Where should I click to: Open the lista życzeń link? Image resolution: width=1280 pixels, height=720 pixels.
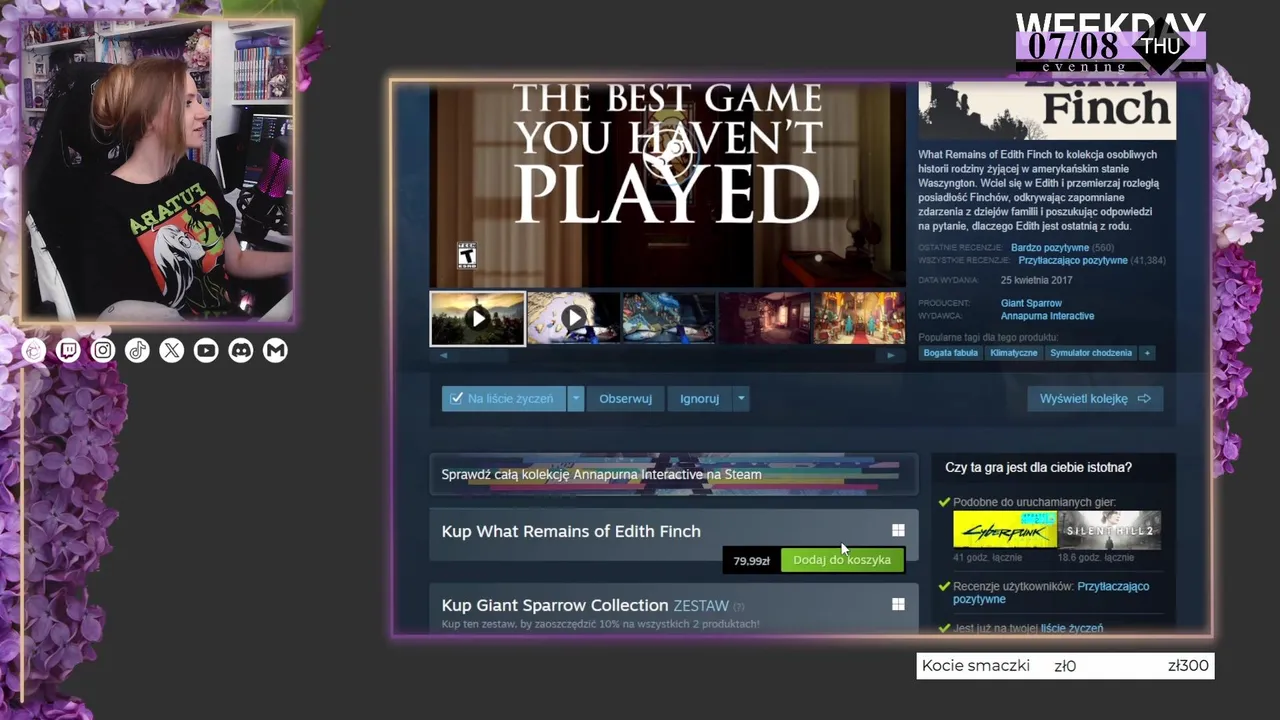1072,629
